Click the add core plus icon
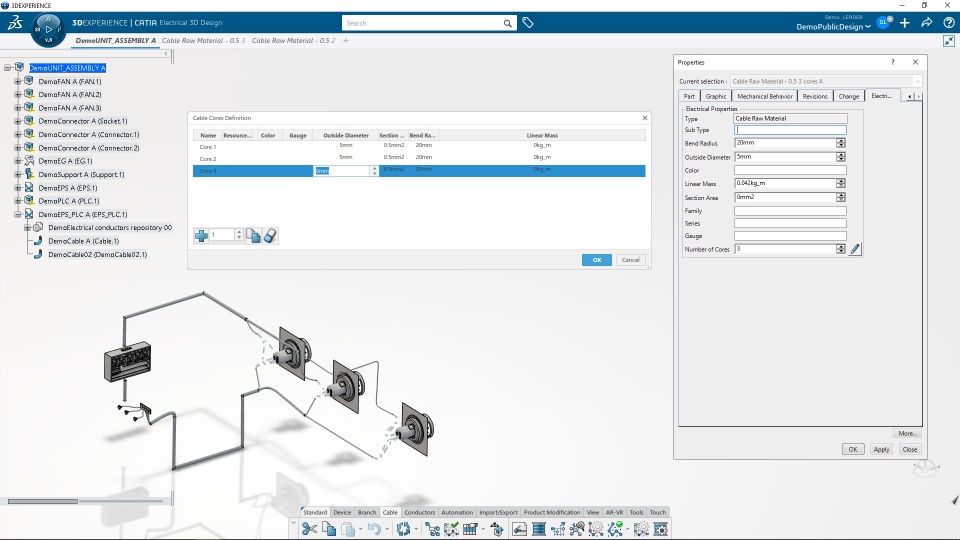The image size is (960, 540). pos(201,236)
